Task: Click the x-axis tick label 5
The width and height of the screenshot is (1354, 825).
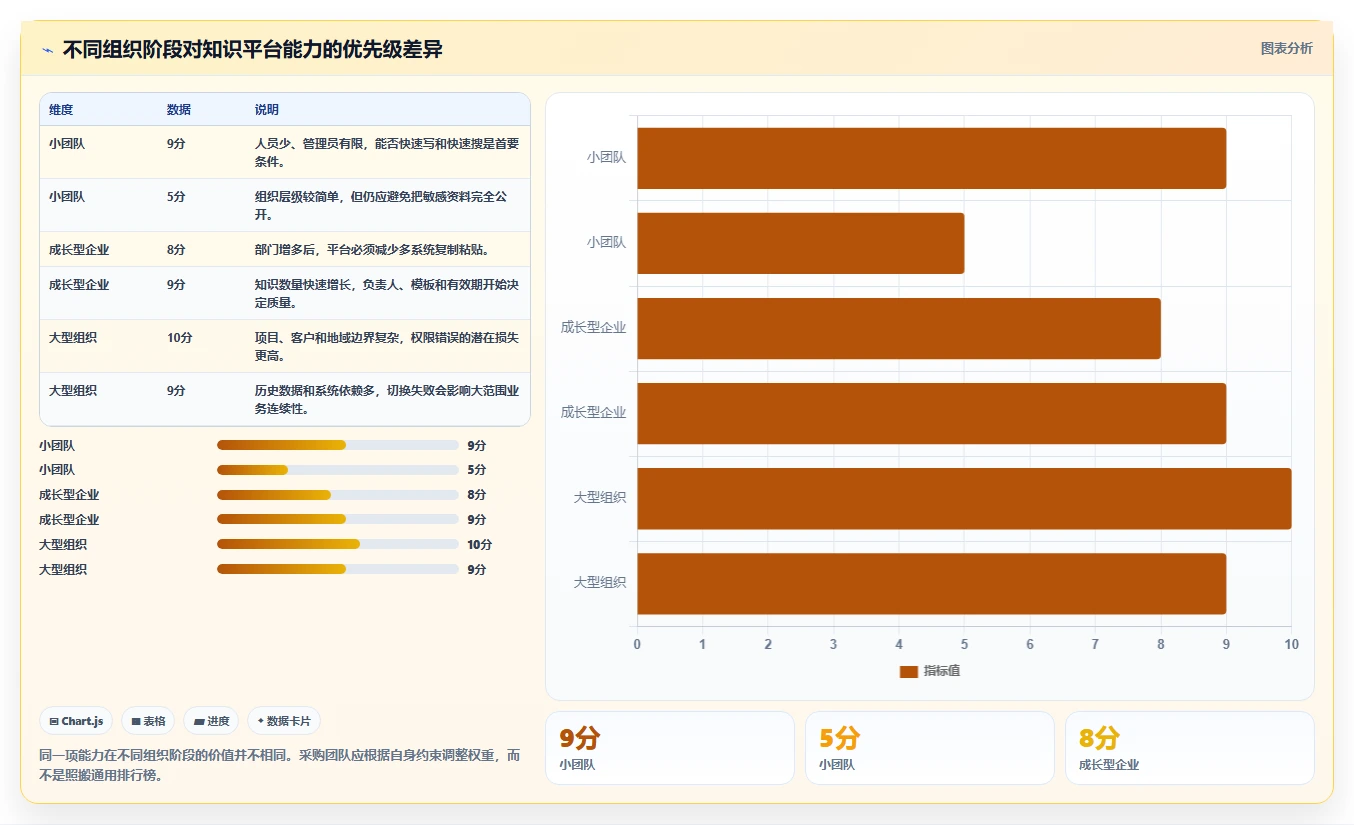Action: [964, 644]
